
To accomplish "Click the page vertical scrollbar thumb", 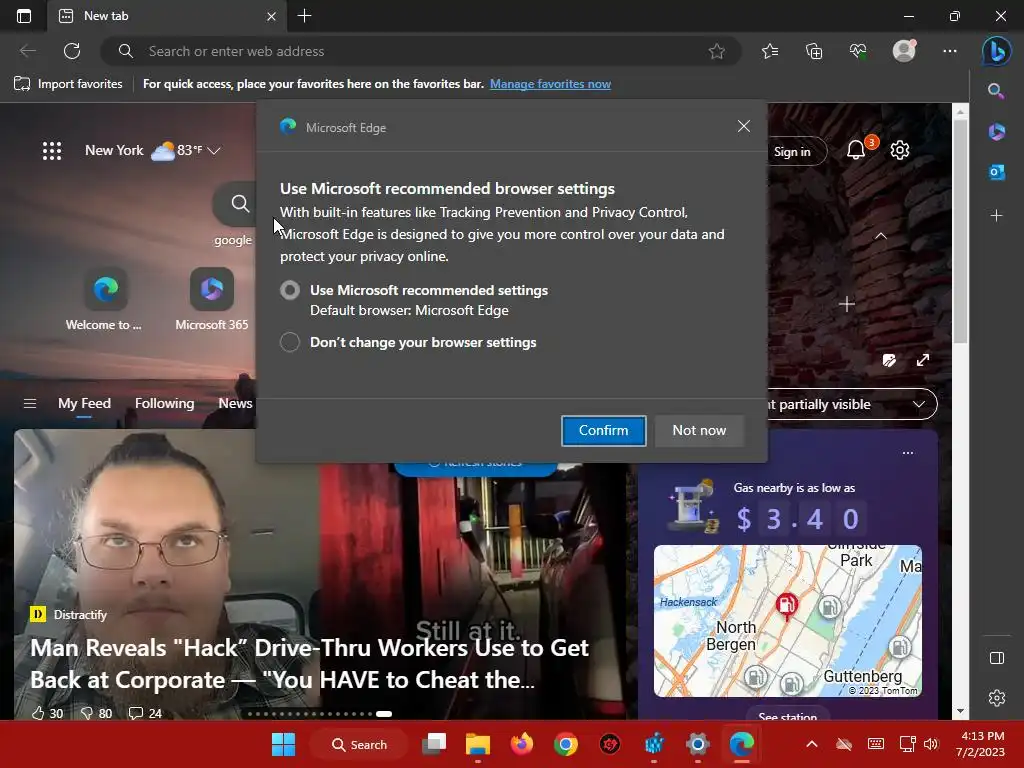I will pos(960,232).
